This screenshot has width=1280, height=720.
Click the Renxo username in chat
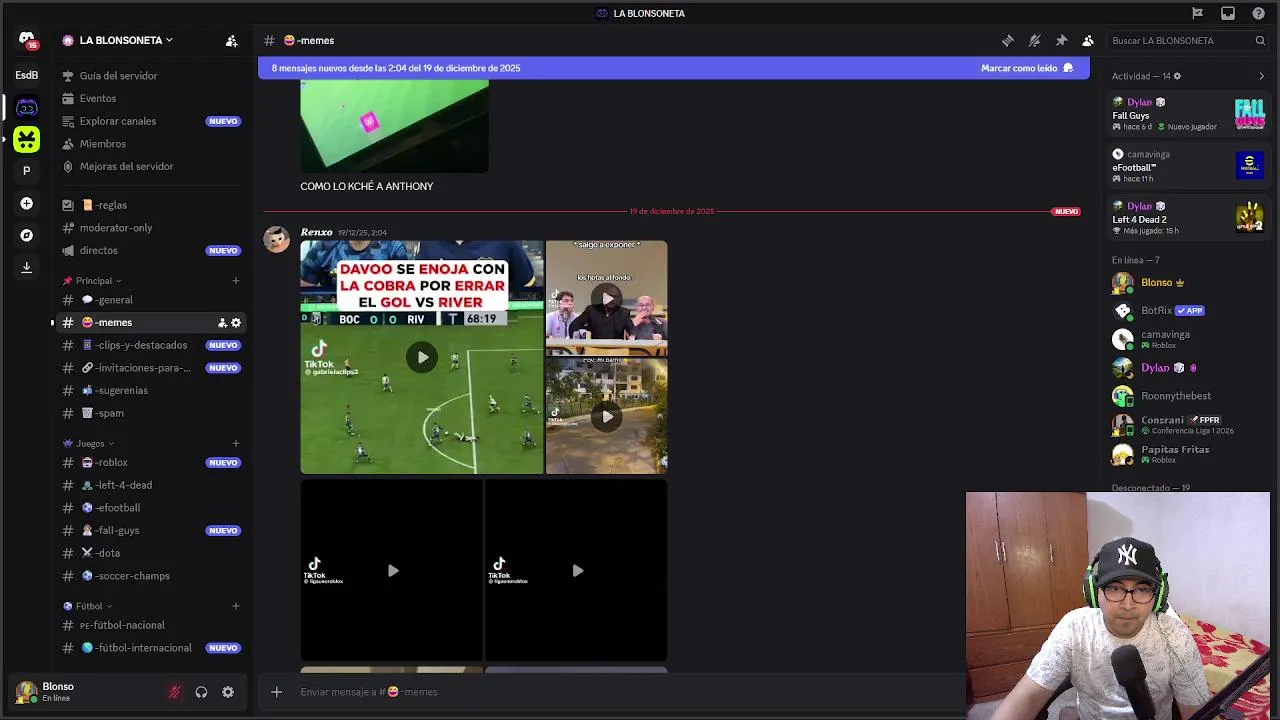[316, 233]
